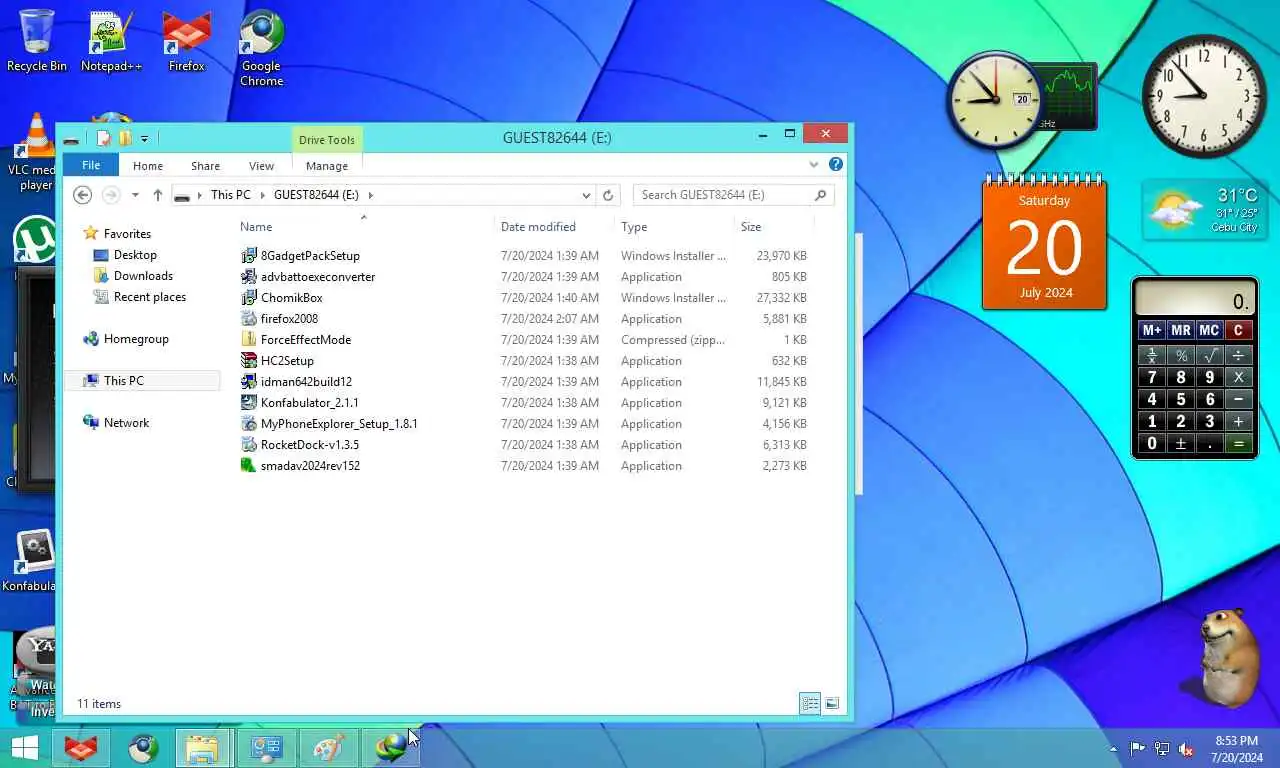Open the Recycle Bin desktop icon
The width and height of the screenshot is (1280, 768).
pyautogui.click(x=37, y=40)
